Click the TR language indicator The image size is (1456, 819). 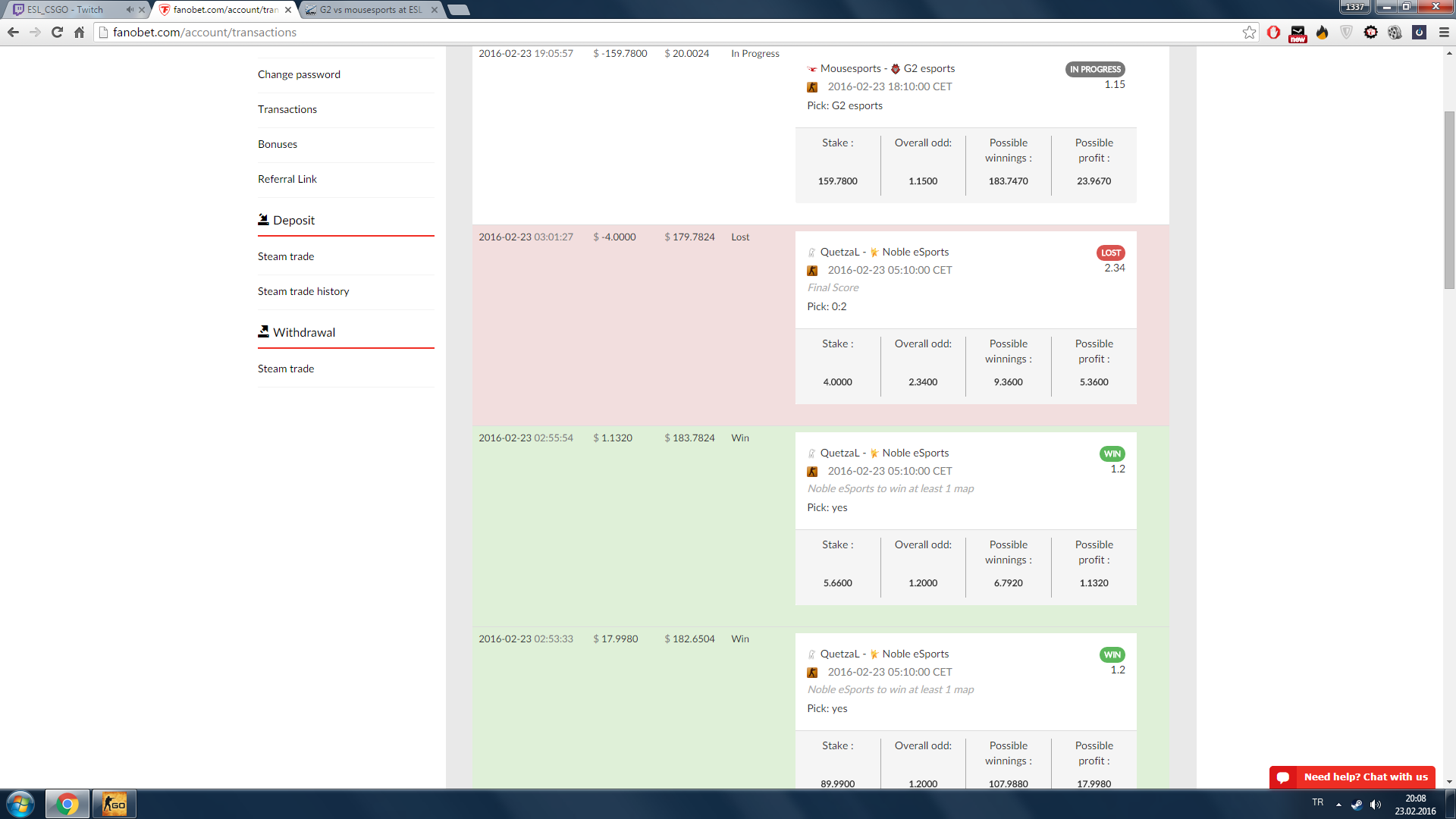pyautogui.click(x=1318, y=802)
